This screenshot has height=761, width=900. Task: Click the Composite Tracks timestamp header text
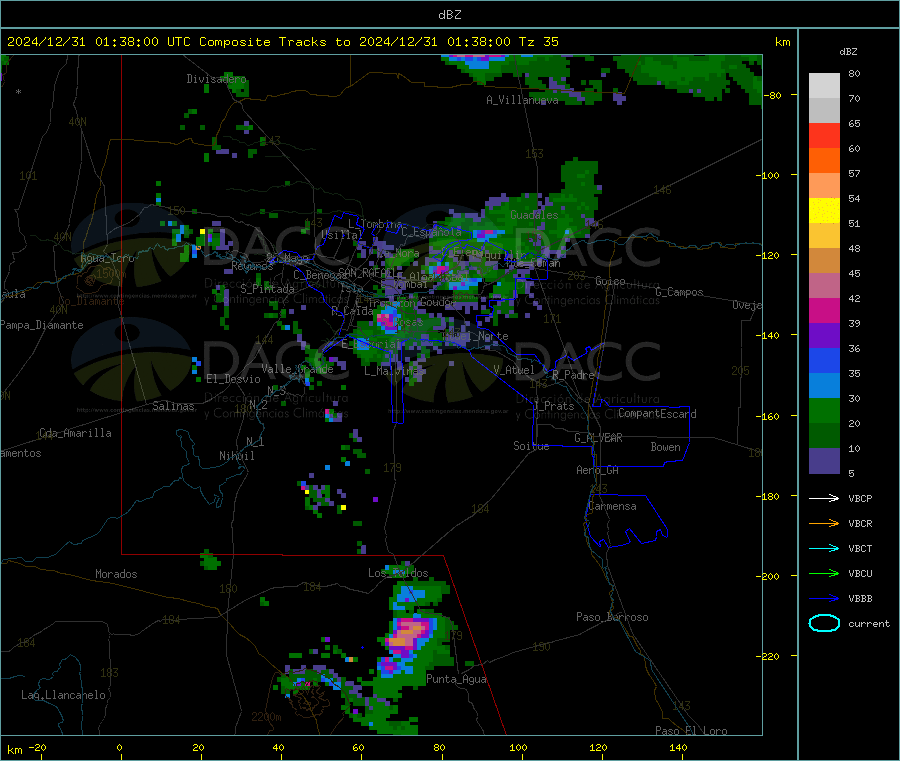(x=282, y=42)
